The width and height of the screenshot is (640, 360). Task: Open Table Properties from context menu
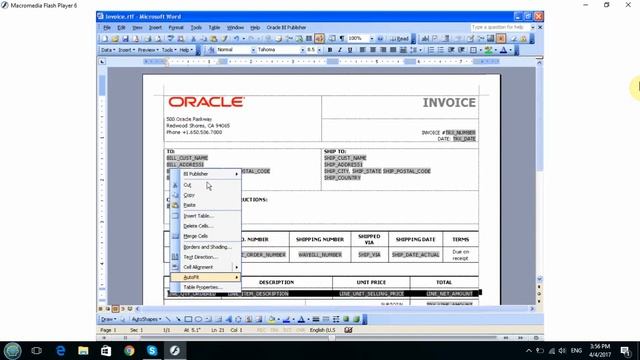click(205, 287)
